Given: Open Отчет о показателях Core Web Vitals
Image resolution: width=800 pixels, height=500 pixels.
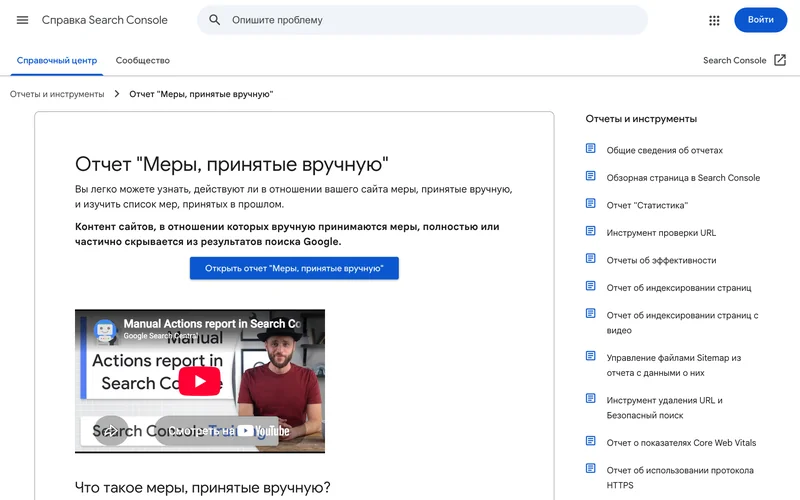Looking at the screenshot, I should coord(681,443).
